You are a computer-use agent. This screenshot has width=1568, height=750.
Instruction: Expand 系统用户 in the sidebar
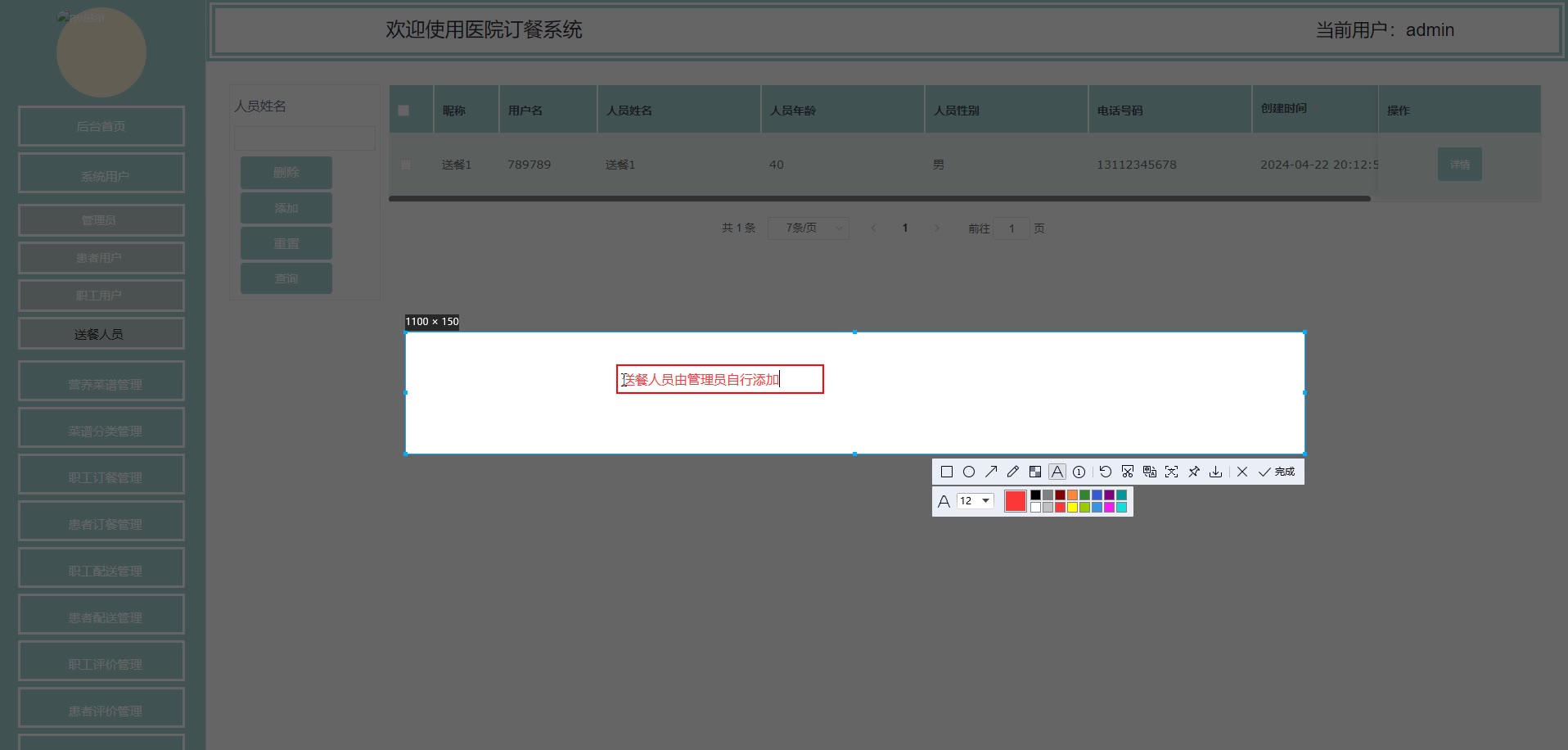pyautogui.click(x=101, y=174)
